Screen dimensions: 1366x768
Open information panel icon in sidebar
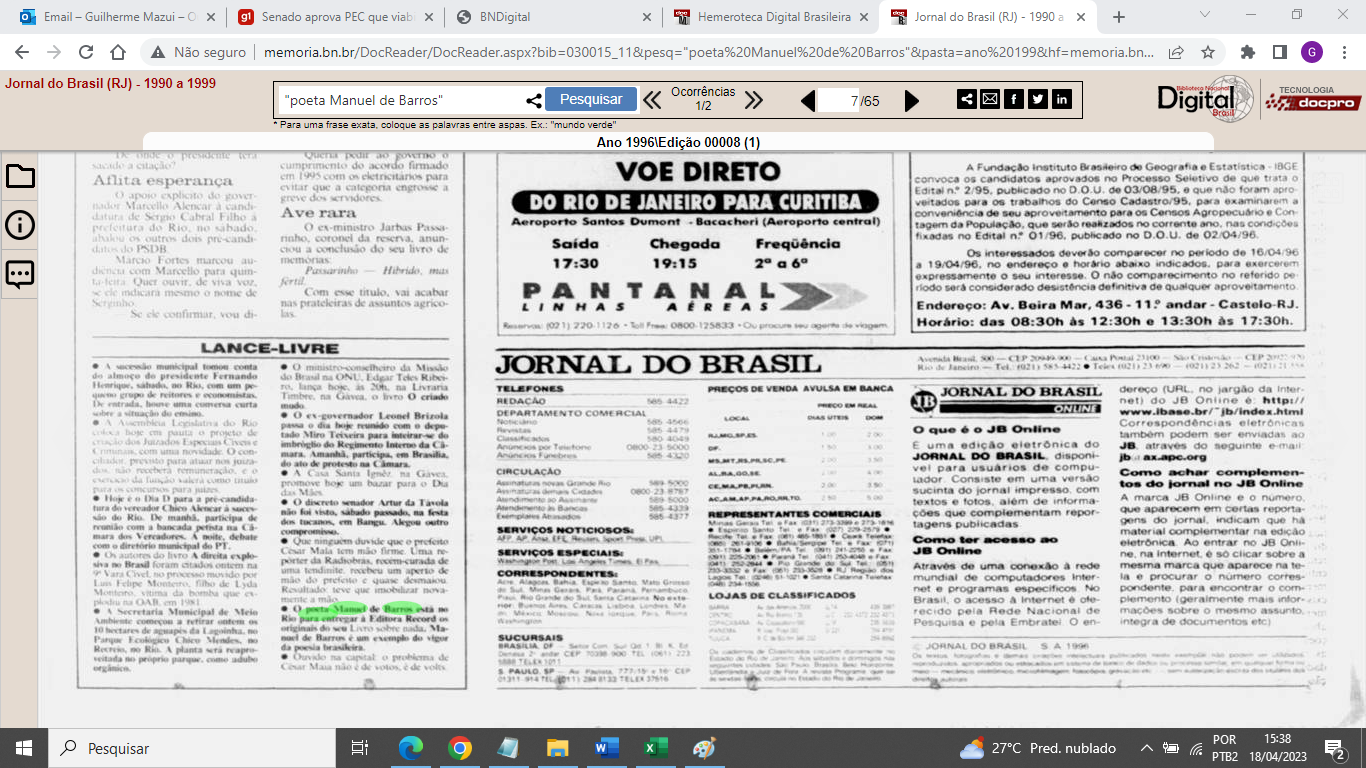[20, 225]
